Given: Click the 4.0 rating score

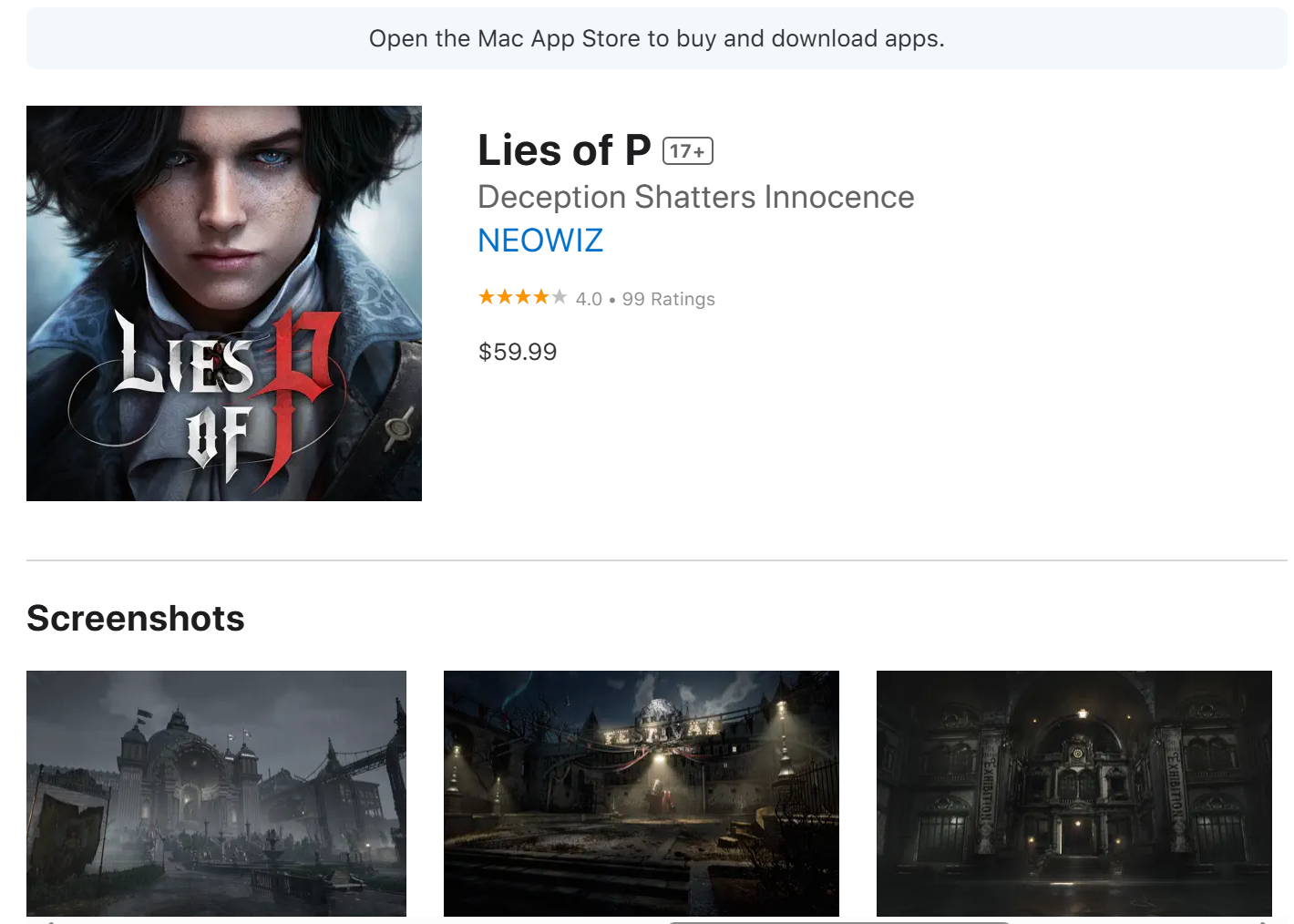Looking at the screenshot, I should (x=589, y=299).
